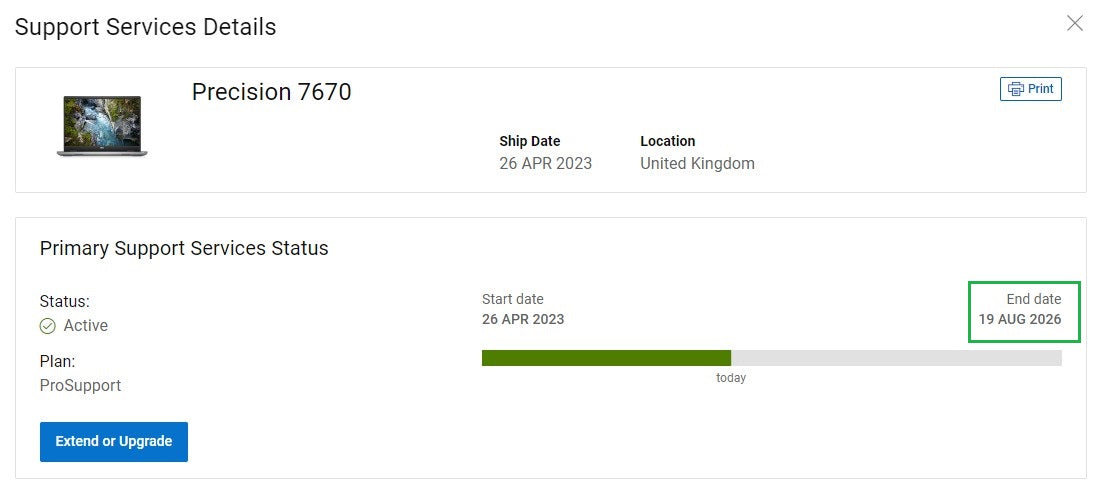Click the End date label
The image size is (1101, 488).
point(1034,299)
